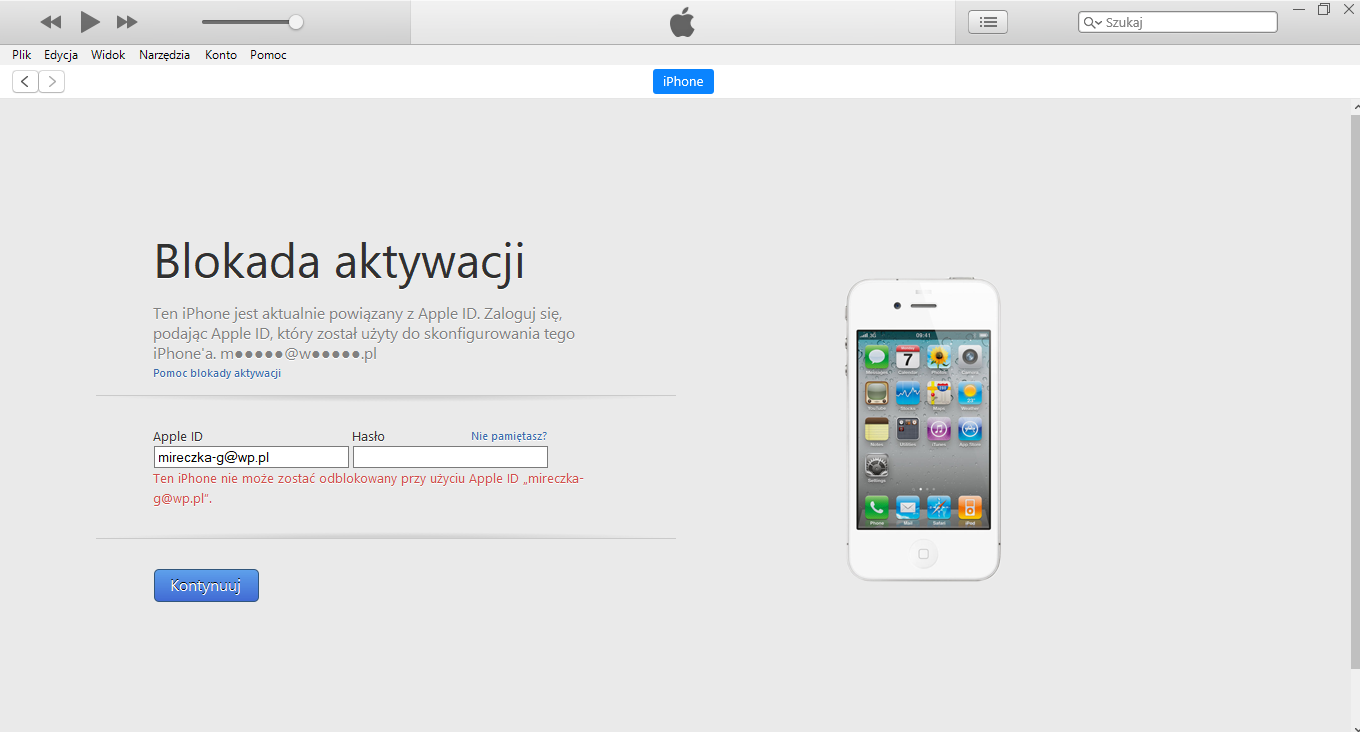Focus the Szukaj search field
The image size is (1360, 732).
pyautogui.click(x=1178, y=22)
